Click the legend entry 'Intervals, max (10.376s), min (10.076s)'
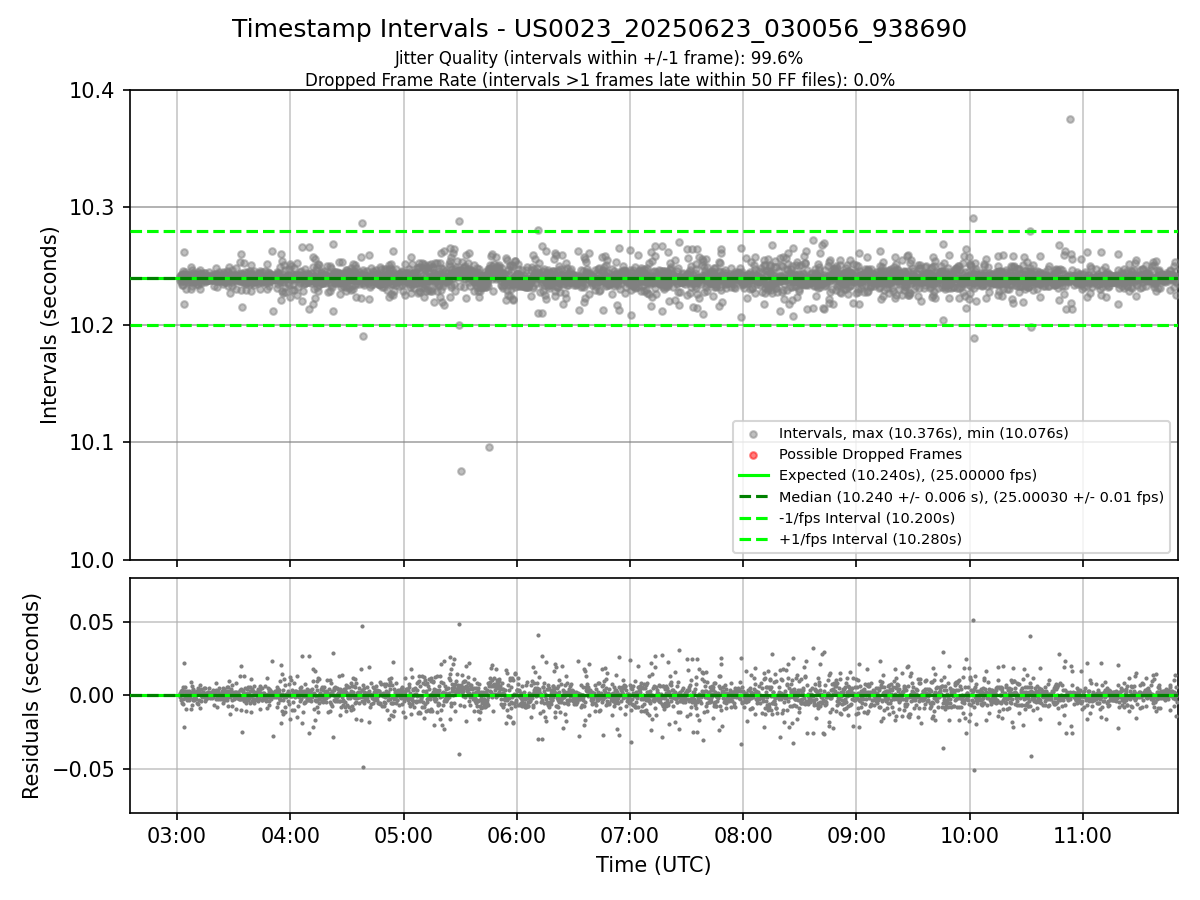Image resolution: width=1200 pixels, height=900 pixels. click(x=923, y=433)
